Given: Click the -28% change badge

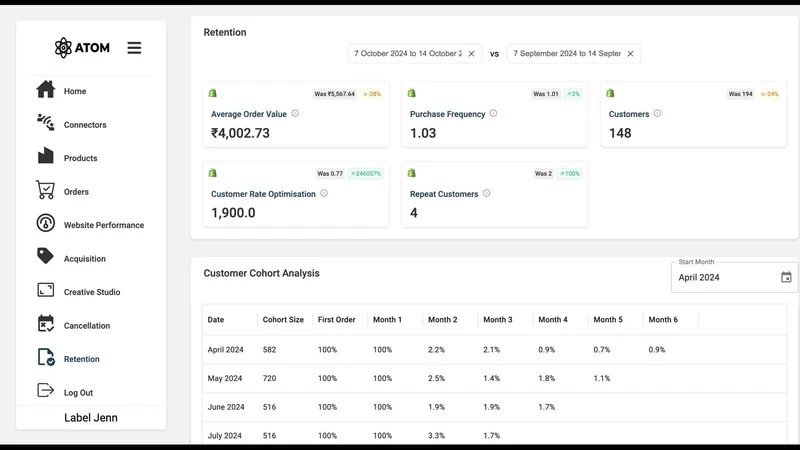Looking at the screenshot, I should coord(372,94).
